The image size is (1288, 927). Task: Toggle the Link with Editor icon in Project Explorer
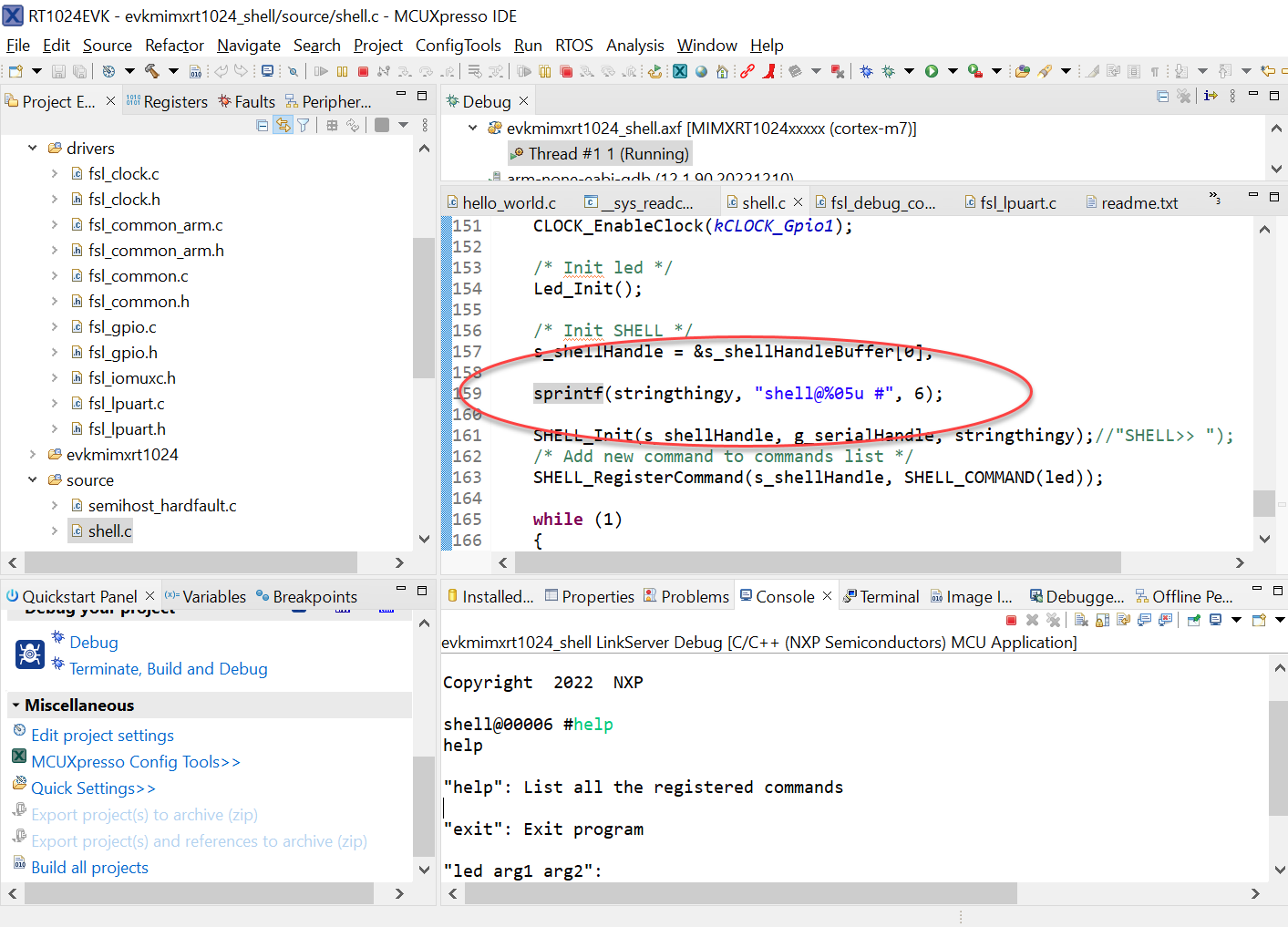point(283,125)
